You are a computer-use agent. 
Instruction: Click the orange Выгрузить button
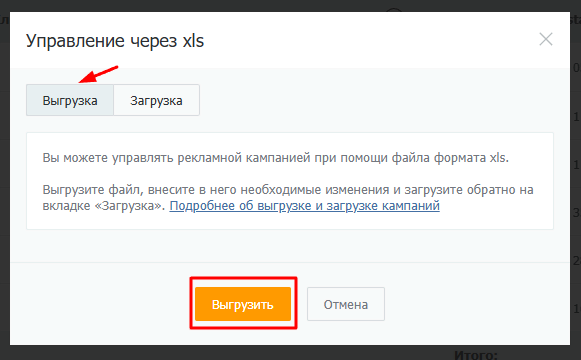point(243,304)
